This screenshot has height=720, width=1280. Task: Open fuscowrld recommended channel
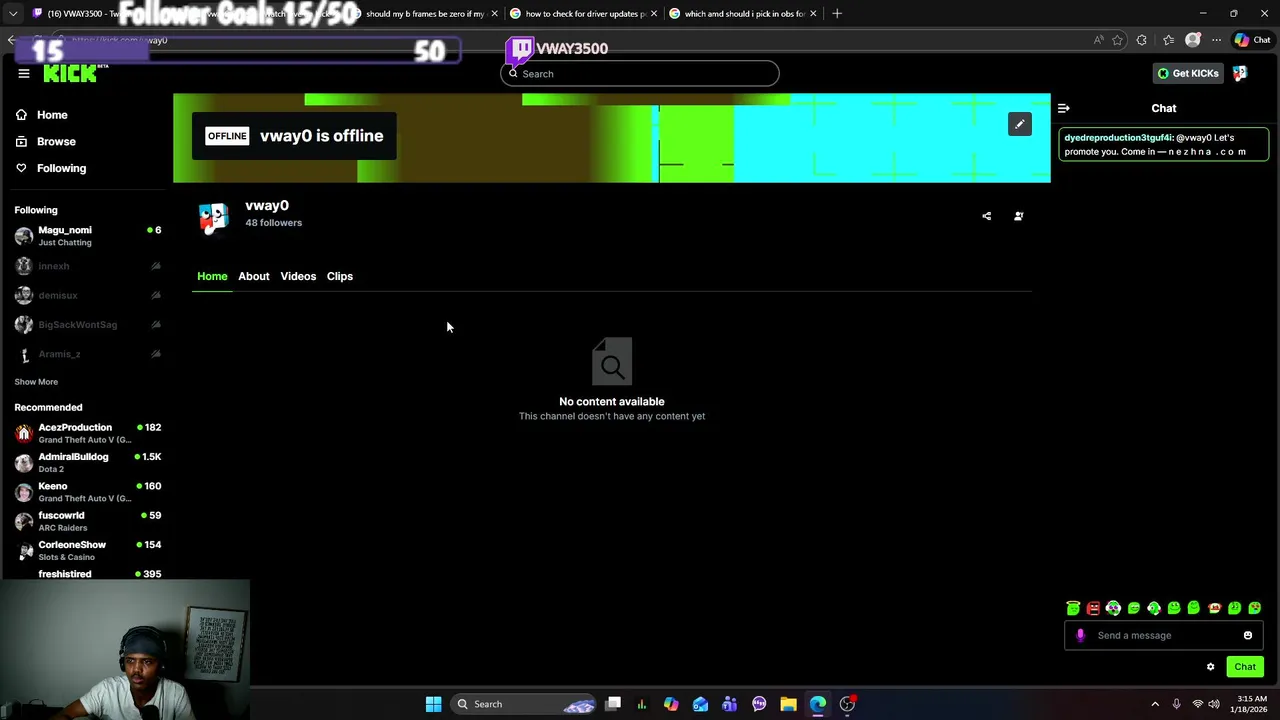pos(88,521)
